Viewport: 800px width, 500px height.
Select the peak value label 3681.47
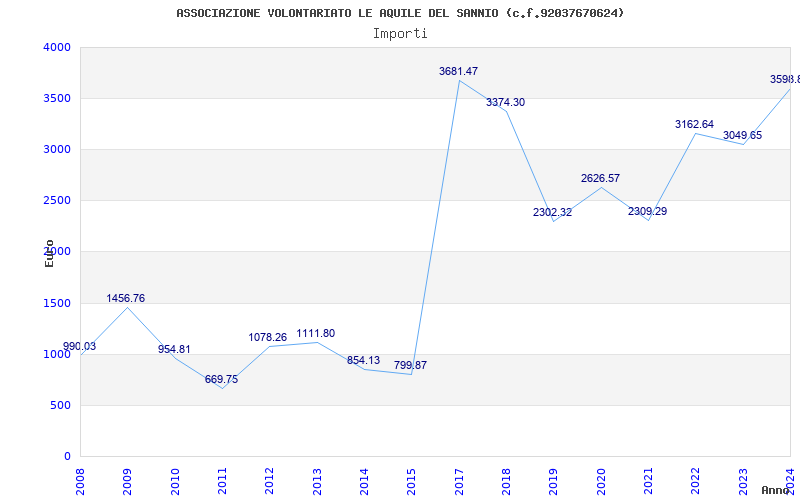click(x=459, y=71)
